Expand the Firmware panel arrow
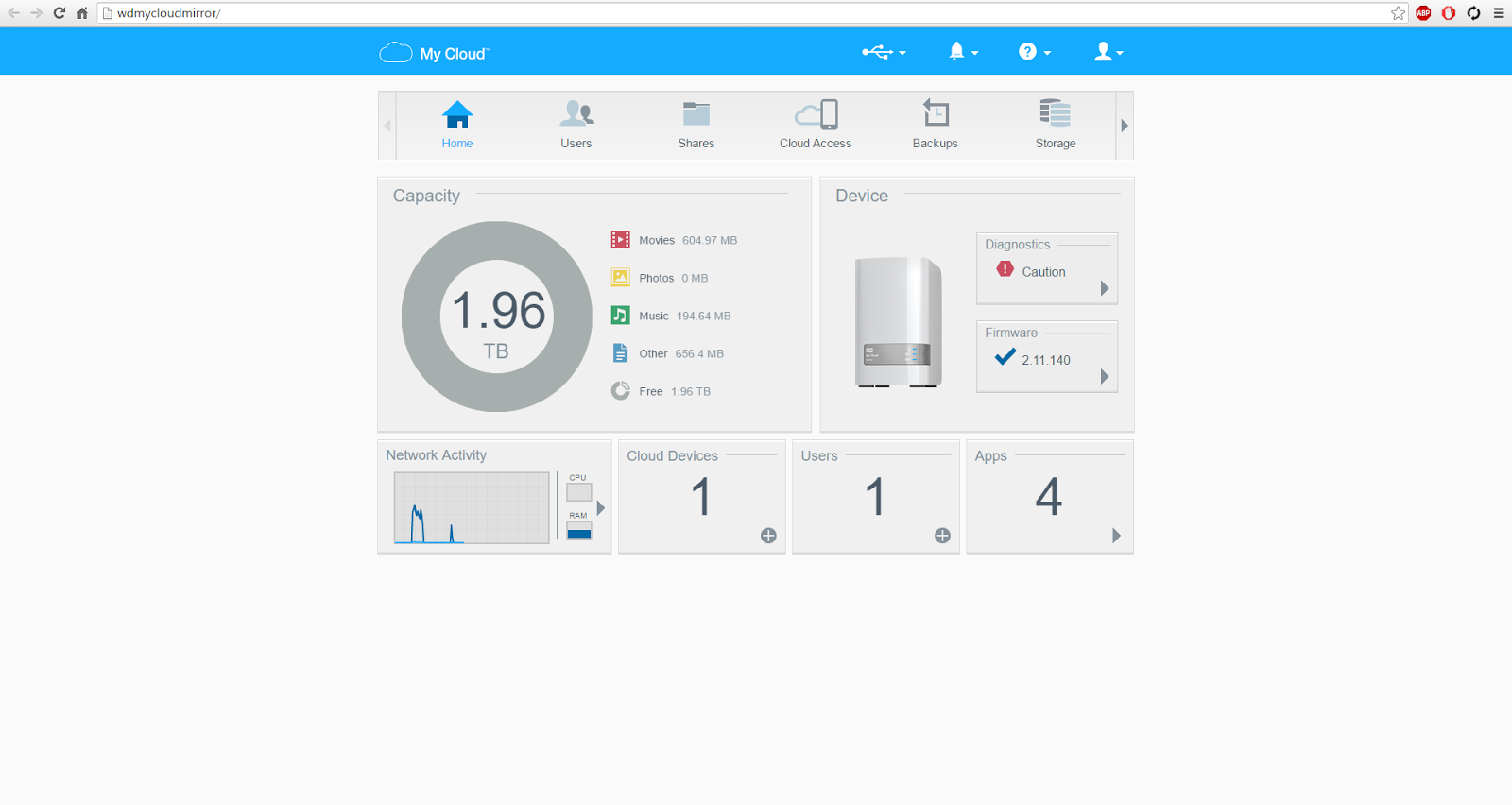1512x805 pixels. point(1104,377)
